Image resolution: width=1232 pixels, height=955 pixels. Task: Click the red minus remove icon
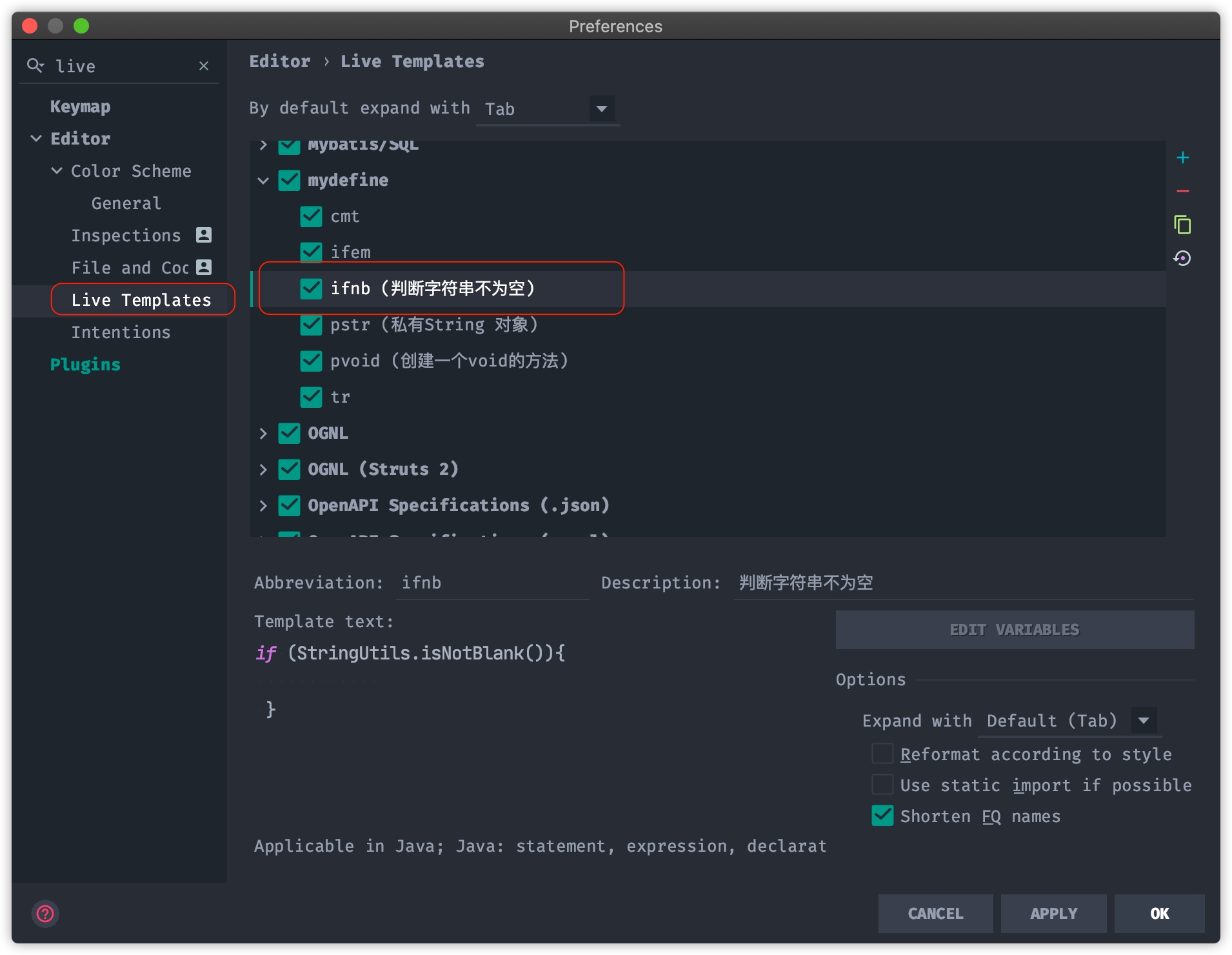coord(1182,192)
